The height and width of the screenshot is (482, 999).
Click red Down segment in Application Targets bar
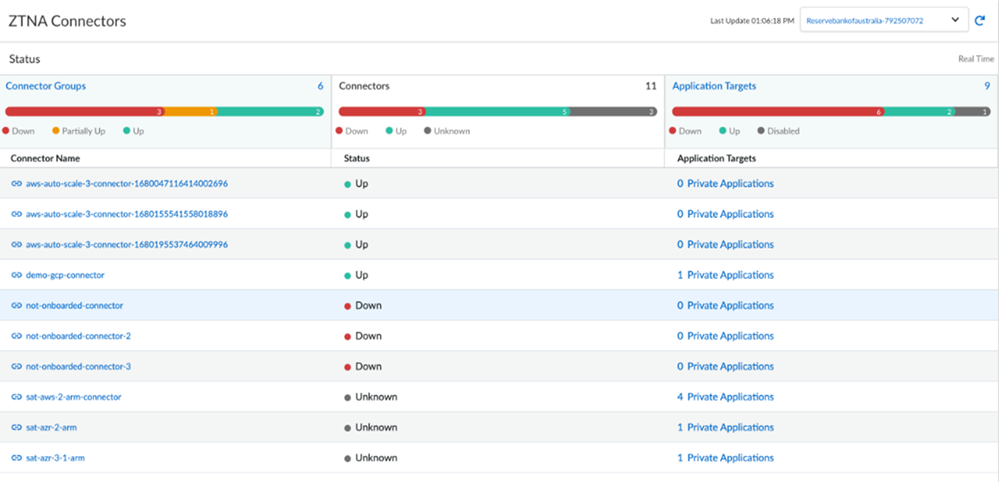click(777, 112)
